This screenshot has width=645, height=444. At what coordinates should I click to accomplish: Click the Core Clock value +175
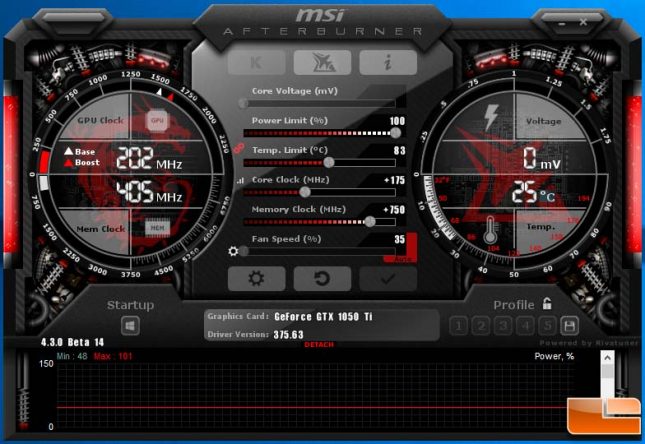tap(394, 180)
